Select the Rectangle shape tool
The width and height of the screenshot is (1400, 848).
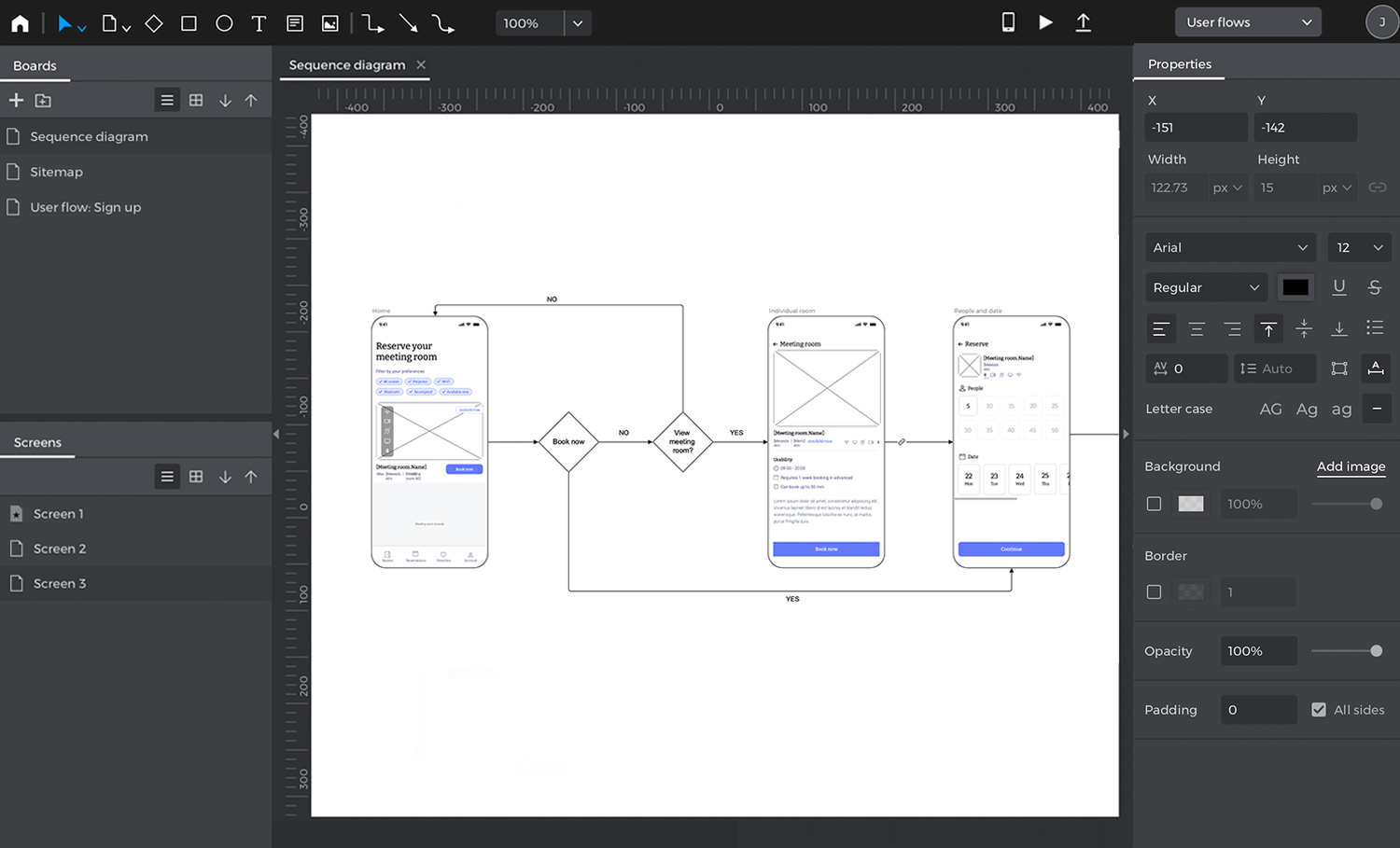tap(189, 23)
